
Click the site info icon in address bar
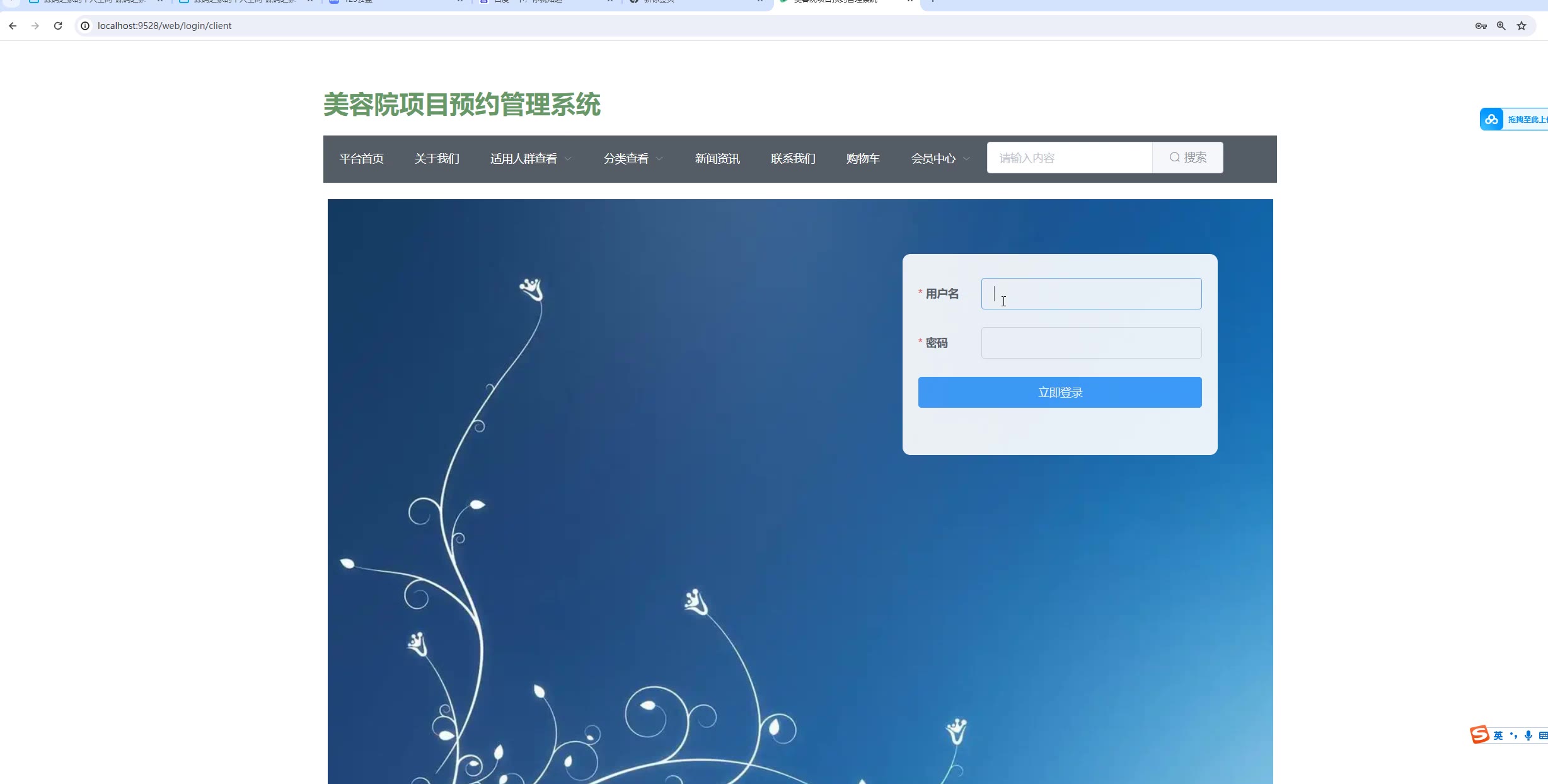click(85, 26)
